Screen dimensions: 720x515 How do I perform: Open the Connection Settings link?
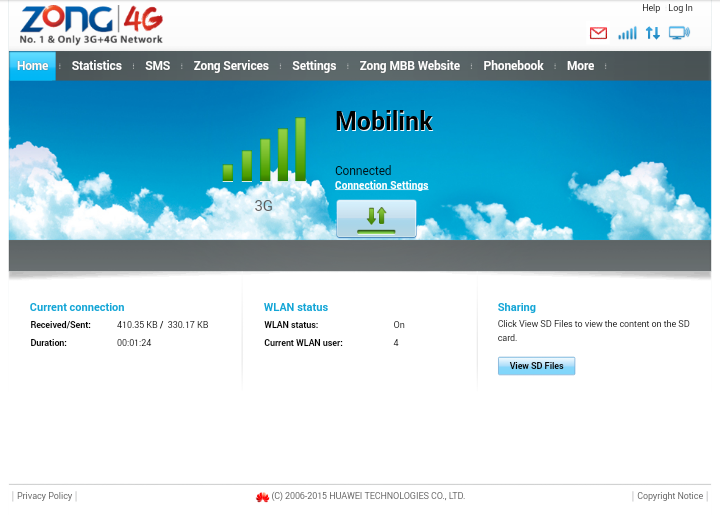[x=381, y=185]
